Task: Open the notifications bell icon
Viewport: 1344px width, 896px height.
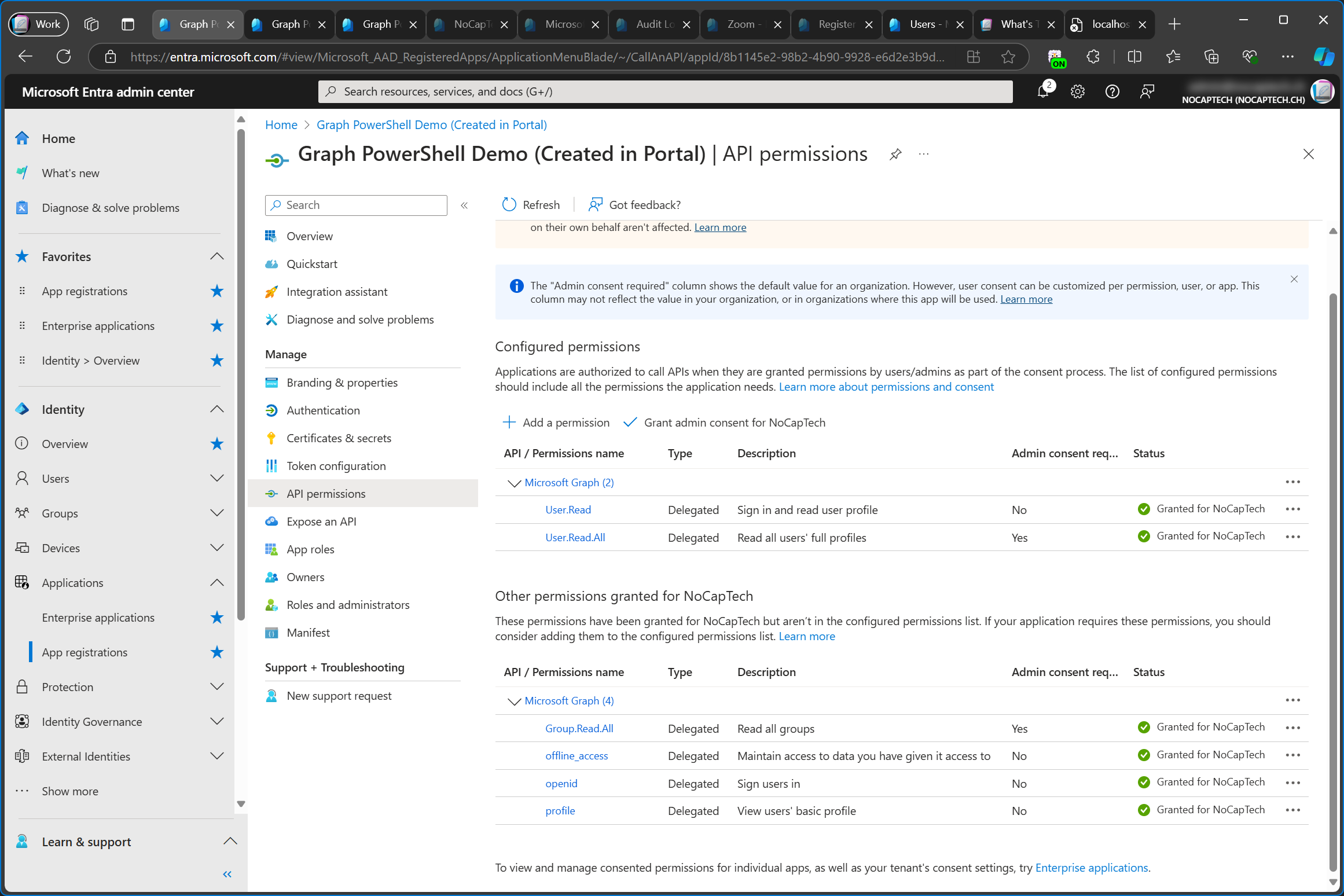Action: [1043, 91]
